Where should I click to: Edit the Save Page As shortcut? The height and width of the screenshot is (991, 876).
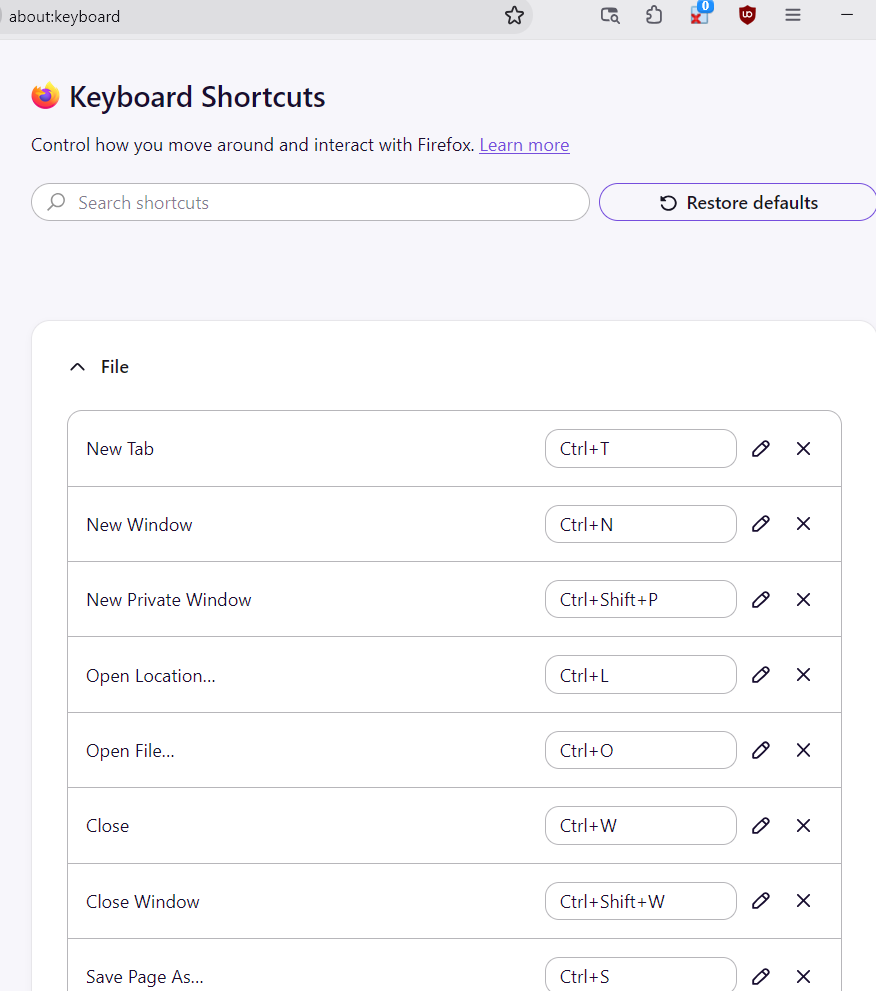coord(761,976)
